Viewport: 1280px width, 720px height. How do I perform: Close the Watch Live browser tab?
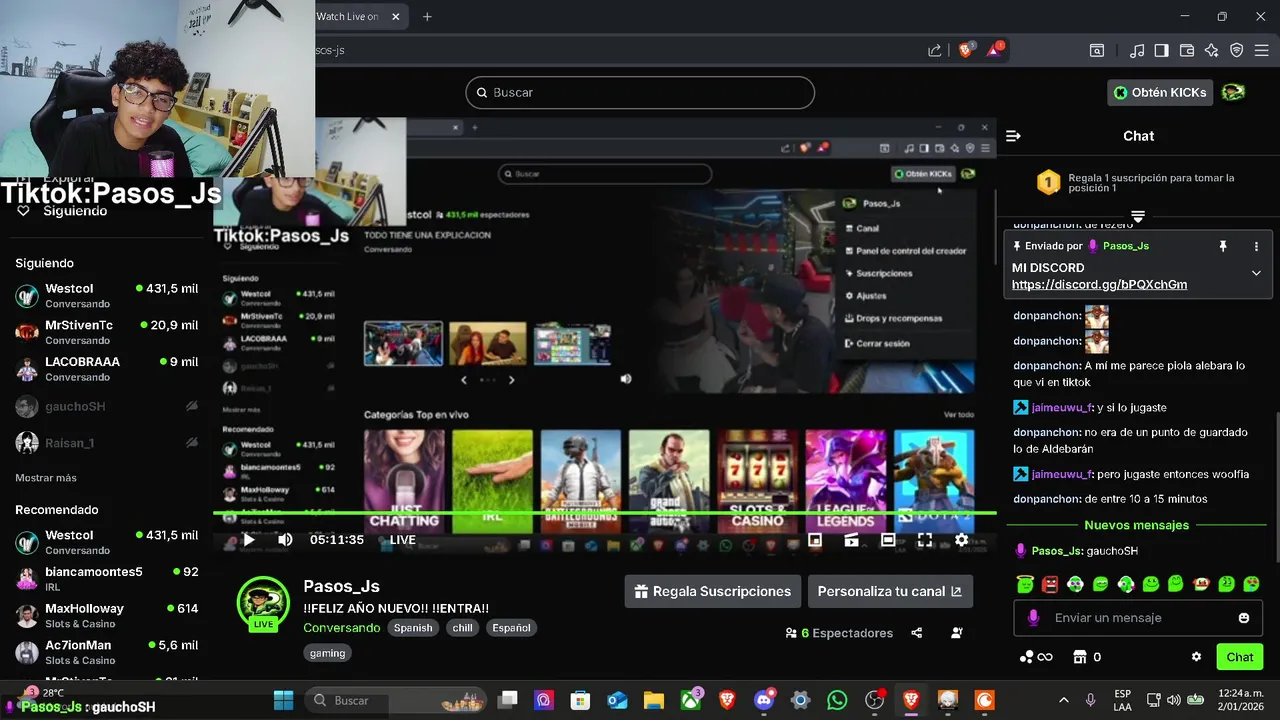tap(396, 16)
